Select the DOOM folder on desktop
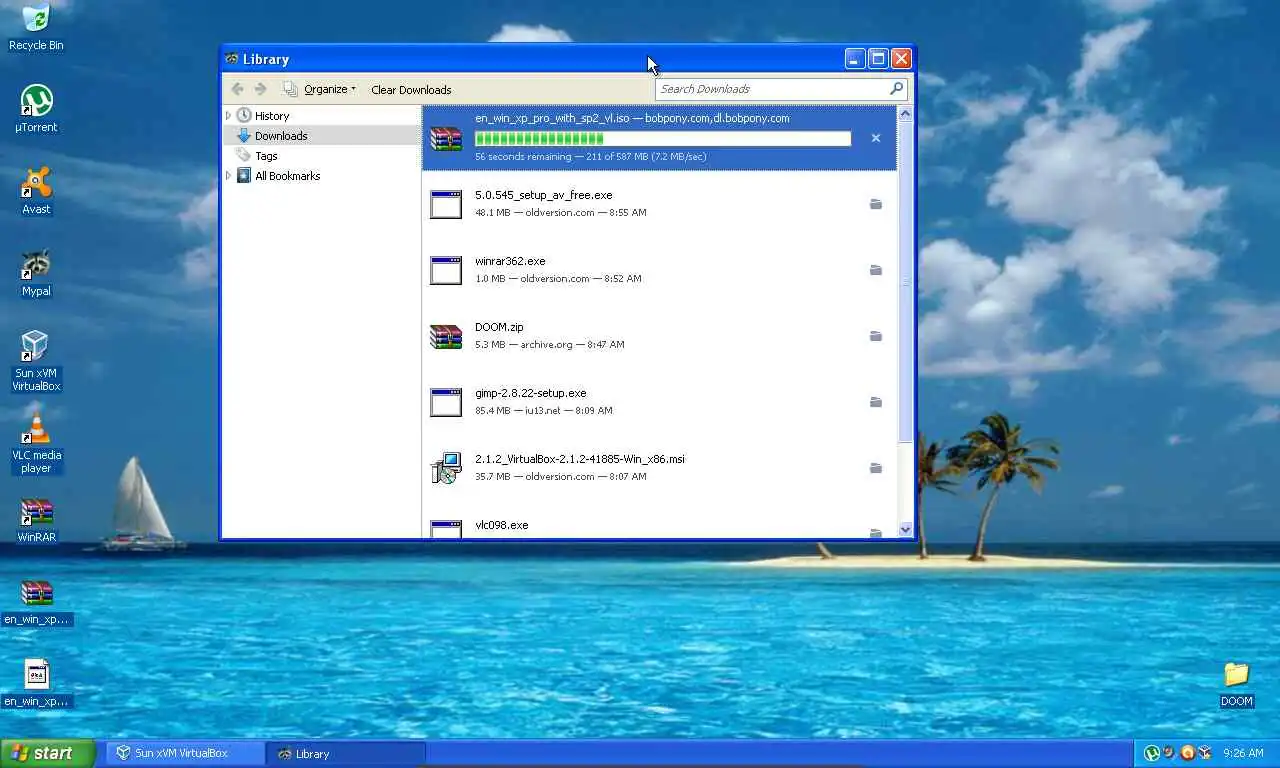The height and width of the screenshot is (768, 1280). 1237,684
